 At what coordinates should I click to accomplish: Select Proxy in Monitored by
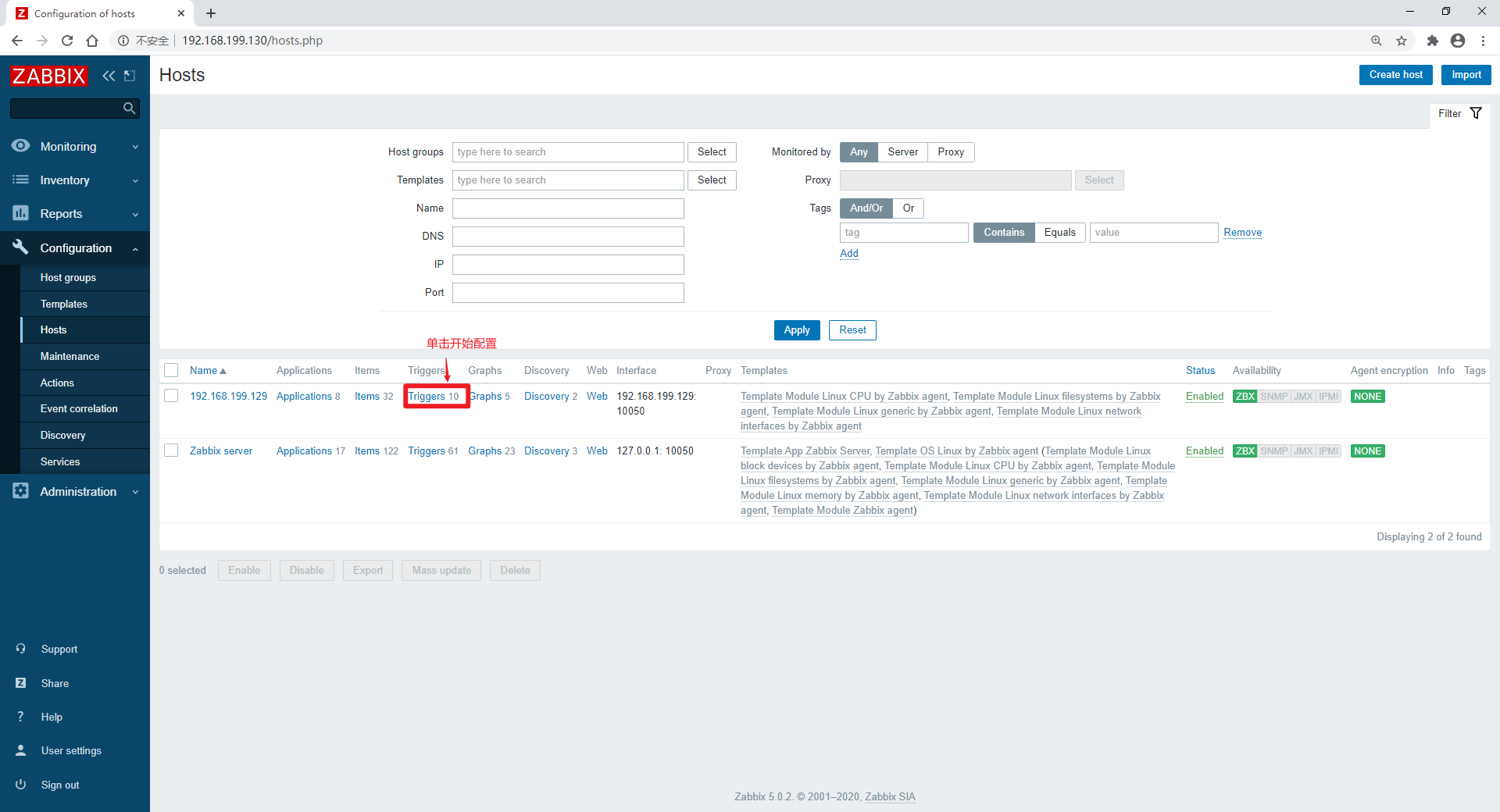point(951,152)
